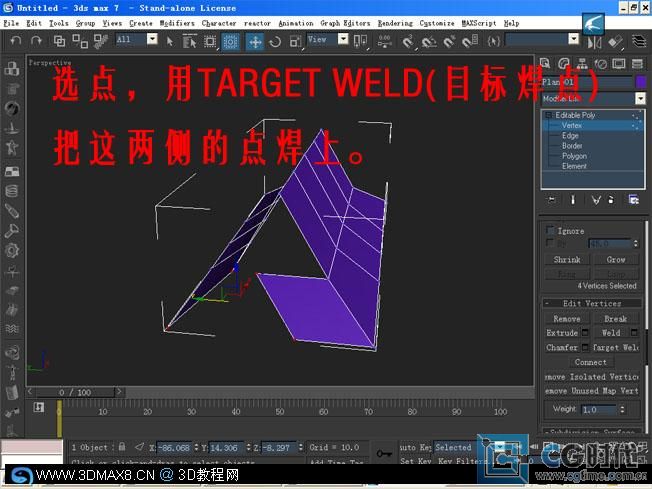The width and height of the screenshot is (652, 489).
Task: Click the Use Pivot Point Center icon
Action: click(x=360, y=41)
